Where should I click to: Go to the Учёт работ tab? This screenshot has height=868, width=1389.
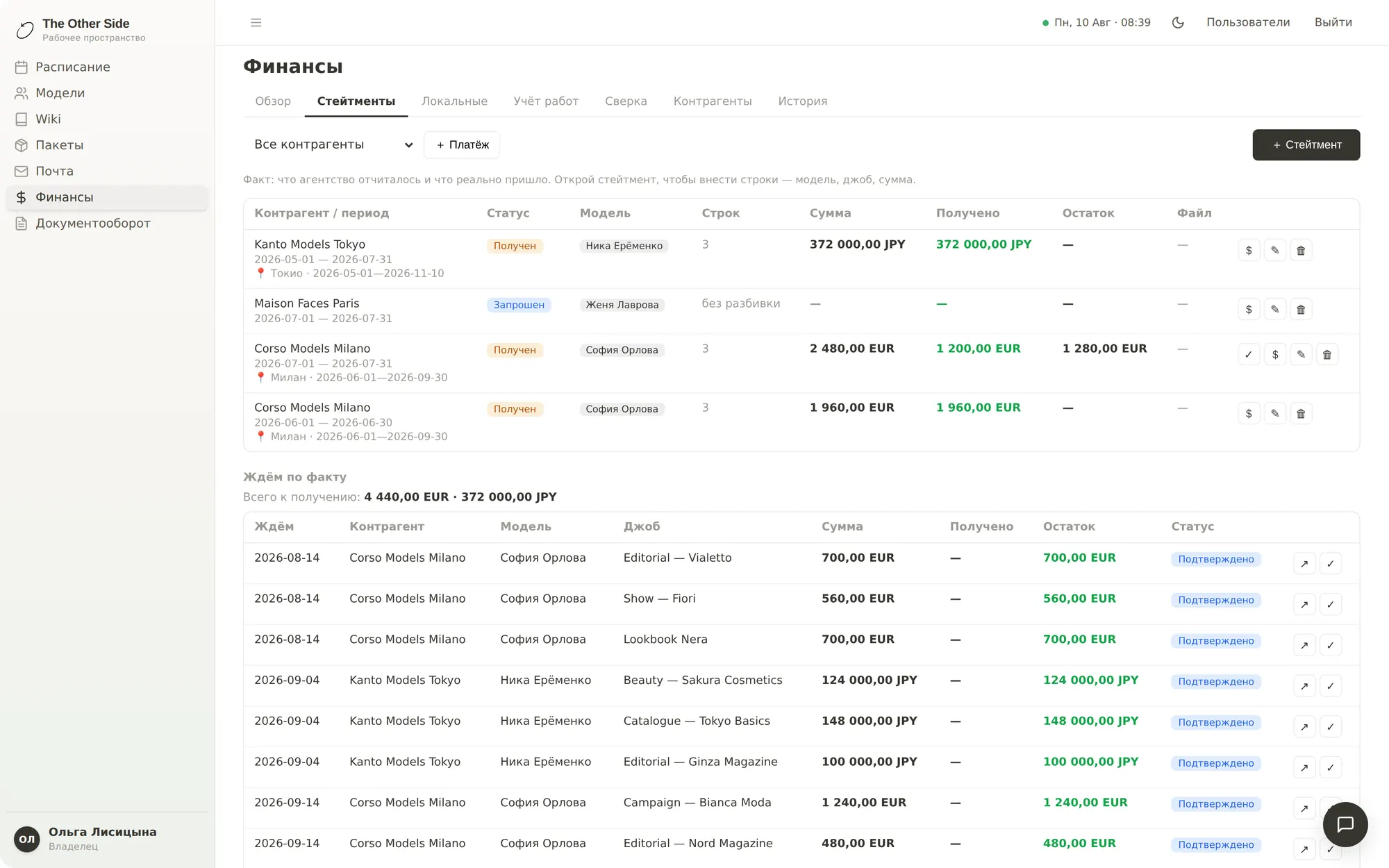pyautogui.click(x=546, y=101)
